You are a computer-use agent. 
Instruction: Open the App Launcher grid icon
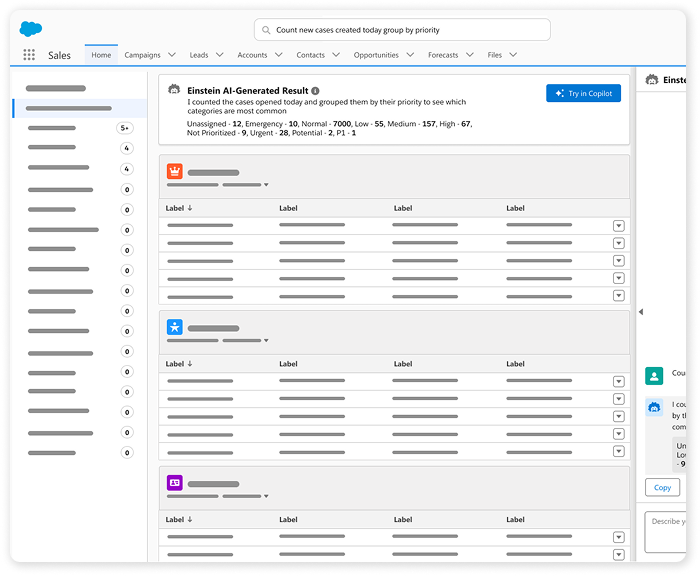(x=29, y=55)
